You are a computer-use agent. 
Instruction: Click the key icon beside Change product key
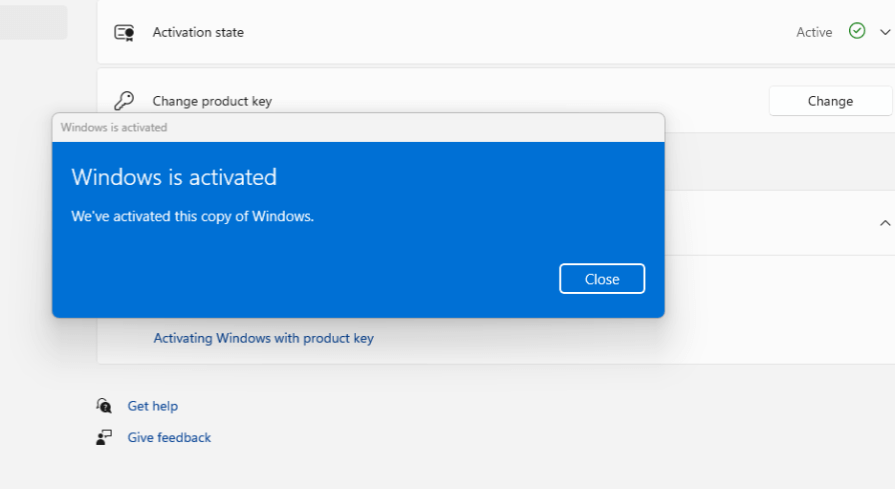point(124,101)
